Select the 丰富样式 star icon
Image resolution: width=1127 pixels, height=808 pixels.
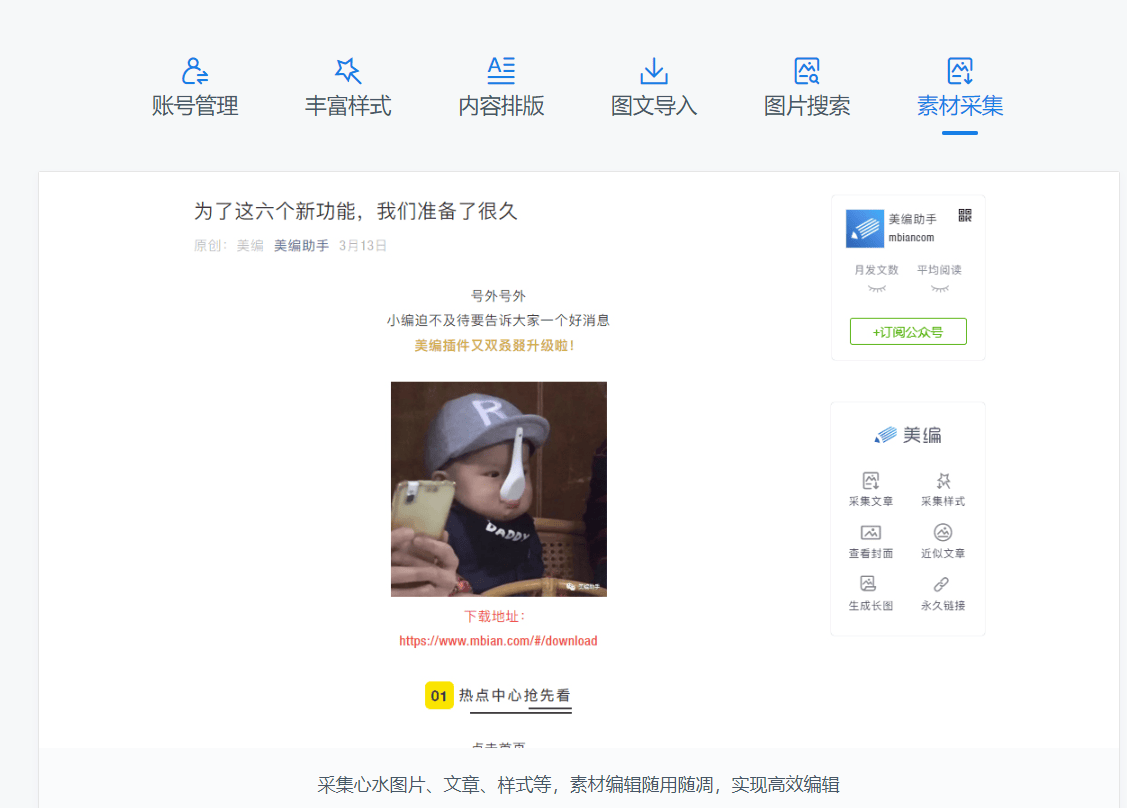point(348,71)
